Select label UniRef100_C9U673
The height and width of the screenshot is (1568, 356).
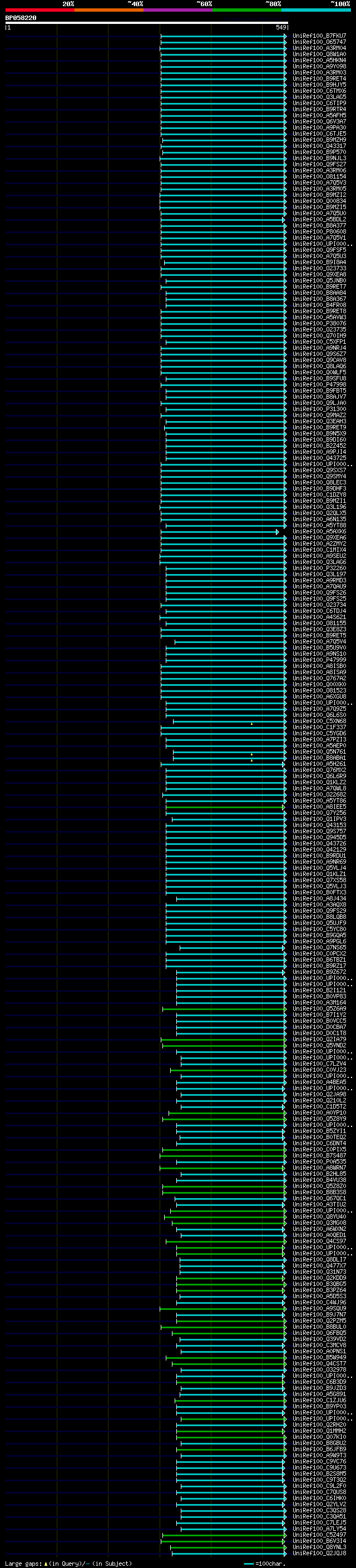[x=319, y=1467]
